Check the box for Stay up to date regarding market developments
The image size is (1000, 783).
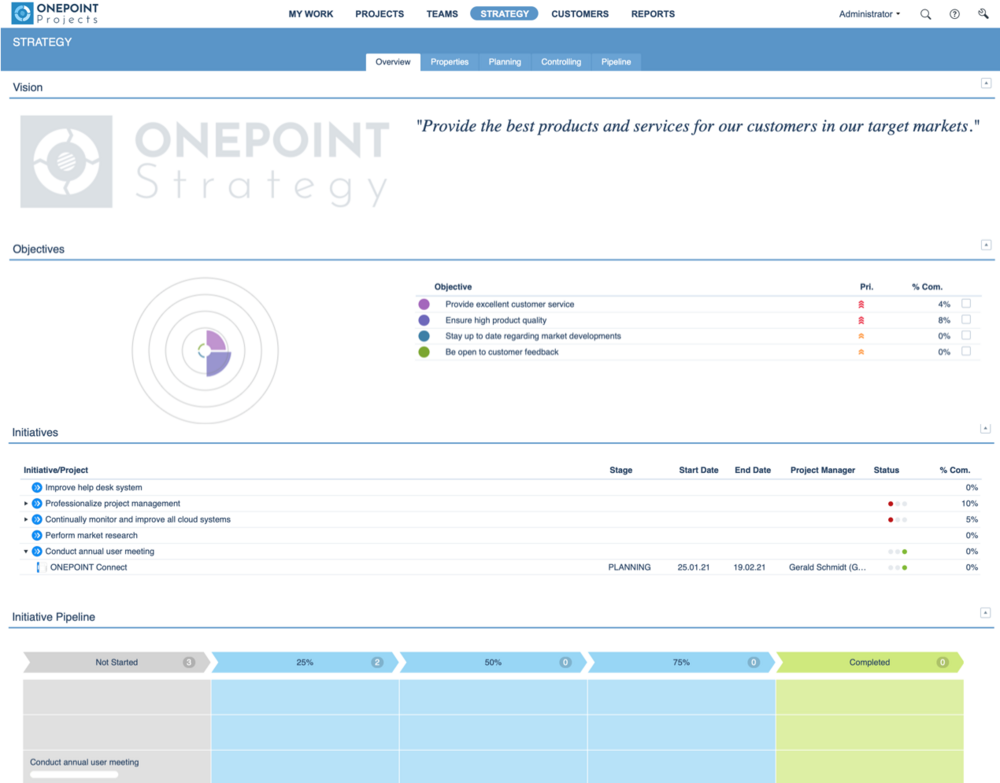coord(964,336)
